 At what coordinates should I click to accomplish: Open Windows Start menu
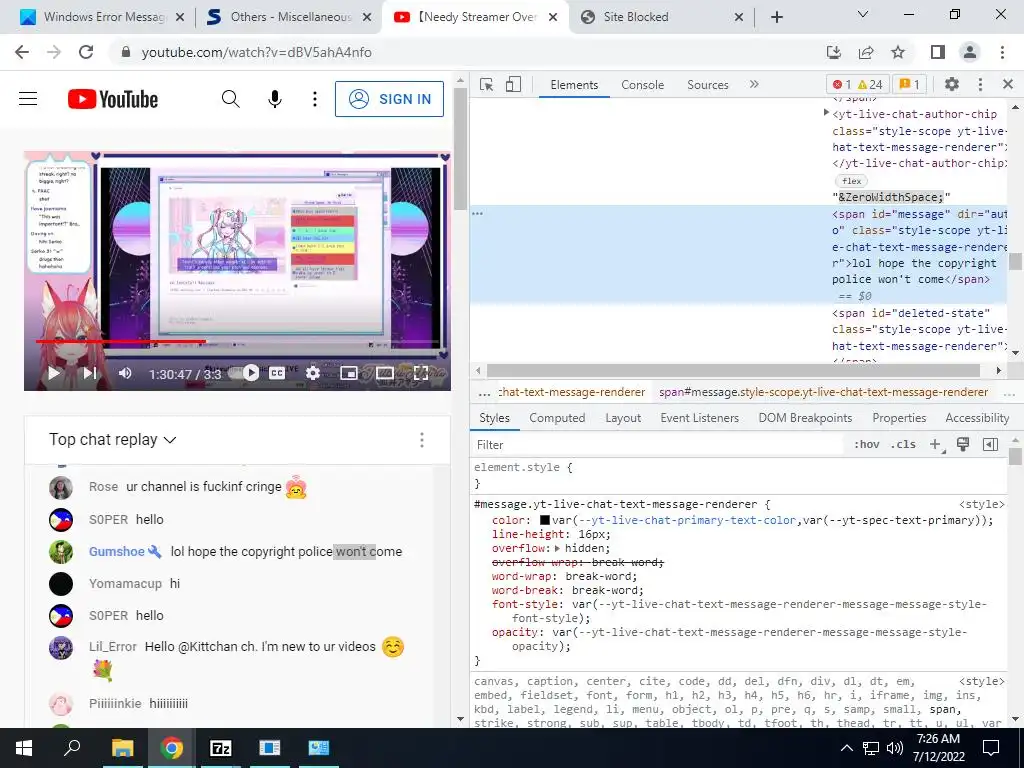(x=24, y=748)
